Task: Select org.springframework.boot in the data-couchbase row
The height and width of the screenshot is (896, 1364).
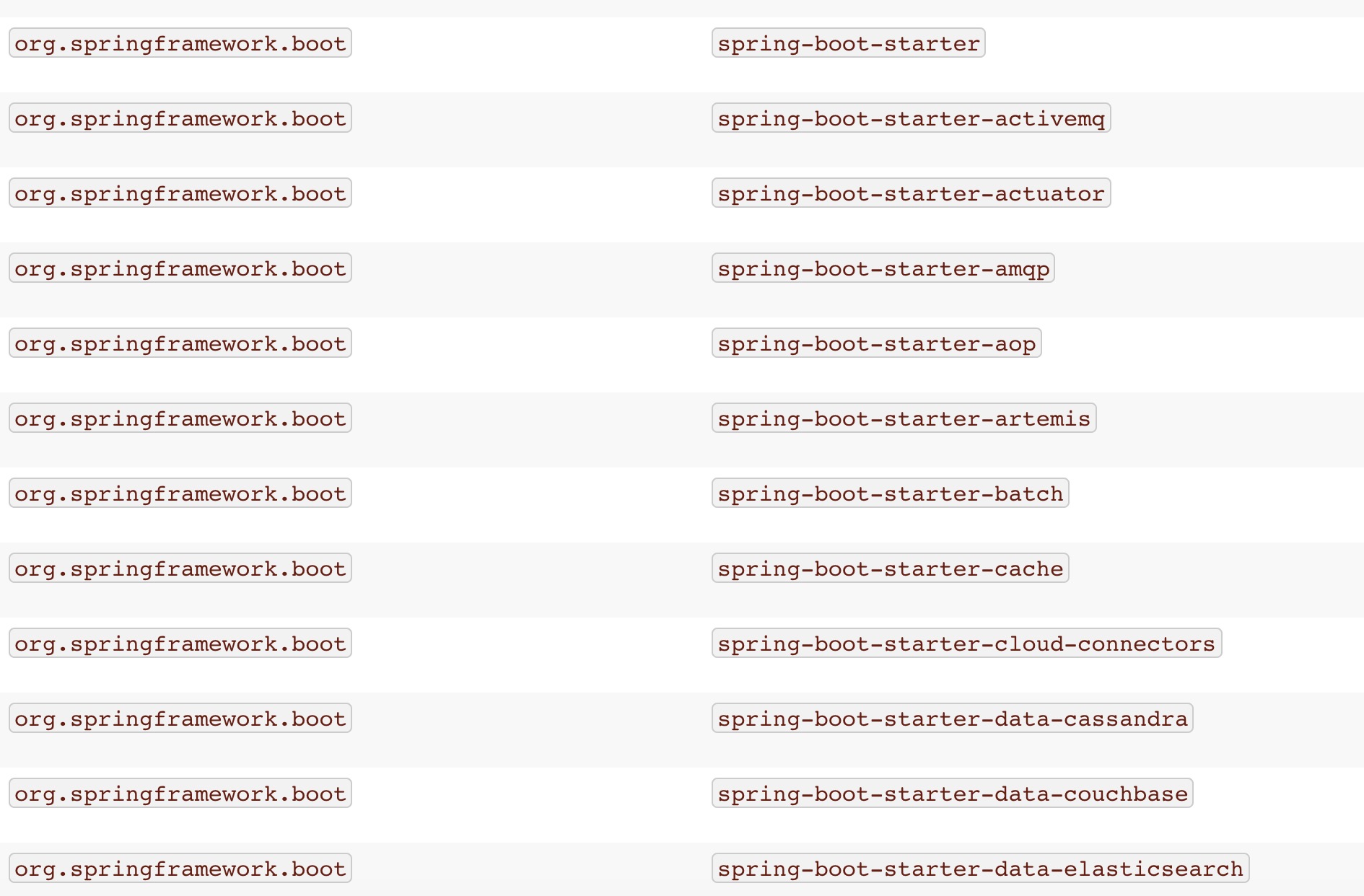Action: (180, 794)
